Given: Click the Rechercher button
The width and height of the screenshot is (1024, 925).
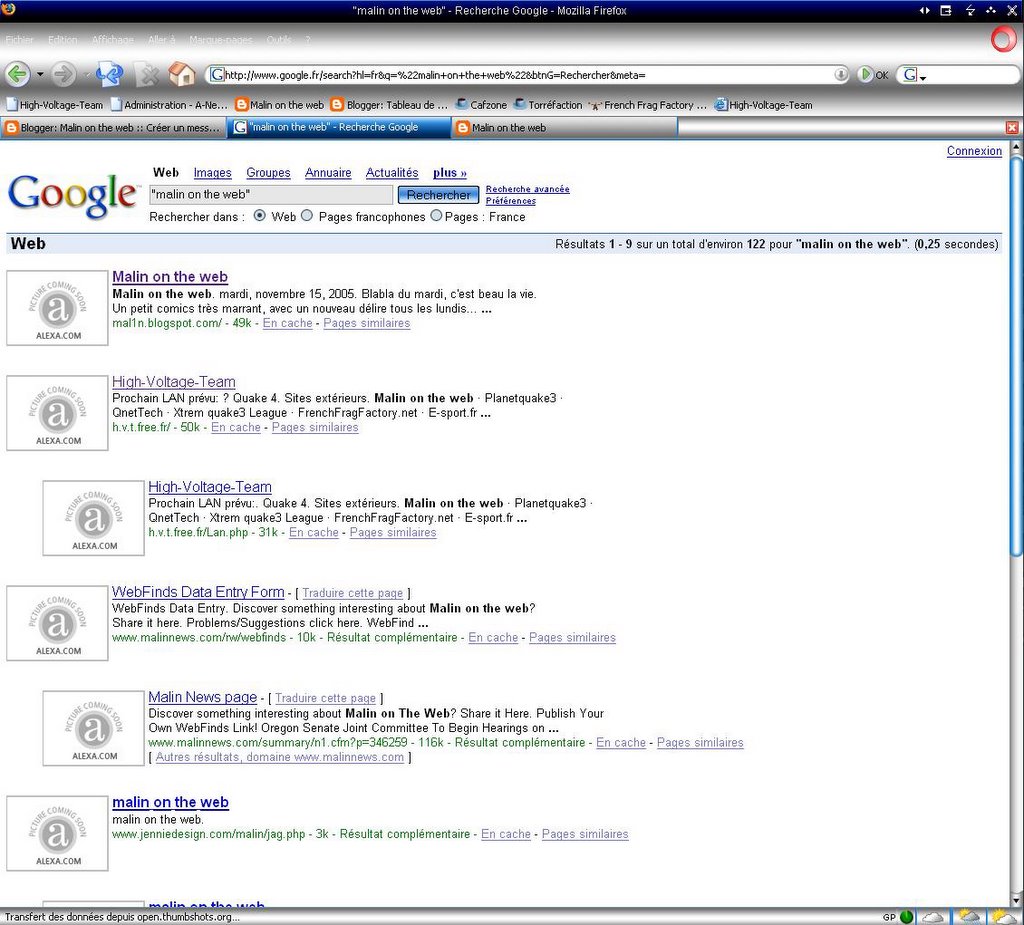Looking at the screenshot, I should pos(438,195).
